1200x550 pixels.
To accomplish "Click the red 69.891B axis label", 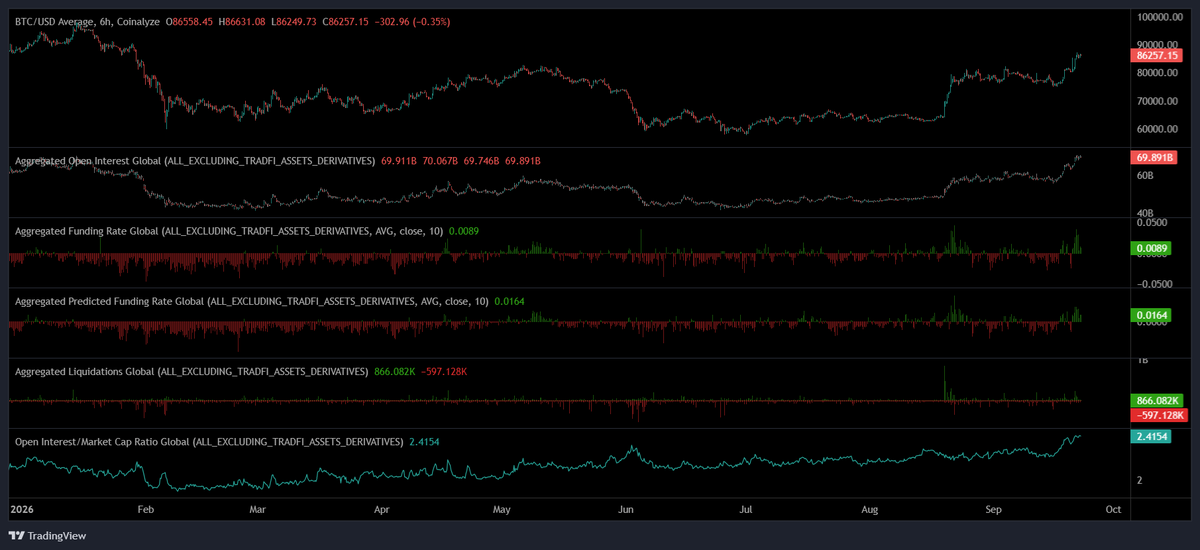I will click(1153, 158).
